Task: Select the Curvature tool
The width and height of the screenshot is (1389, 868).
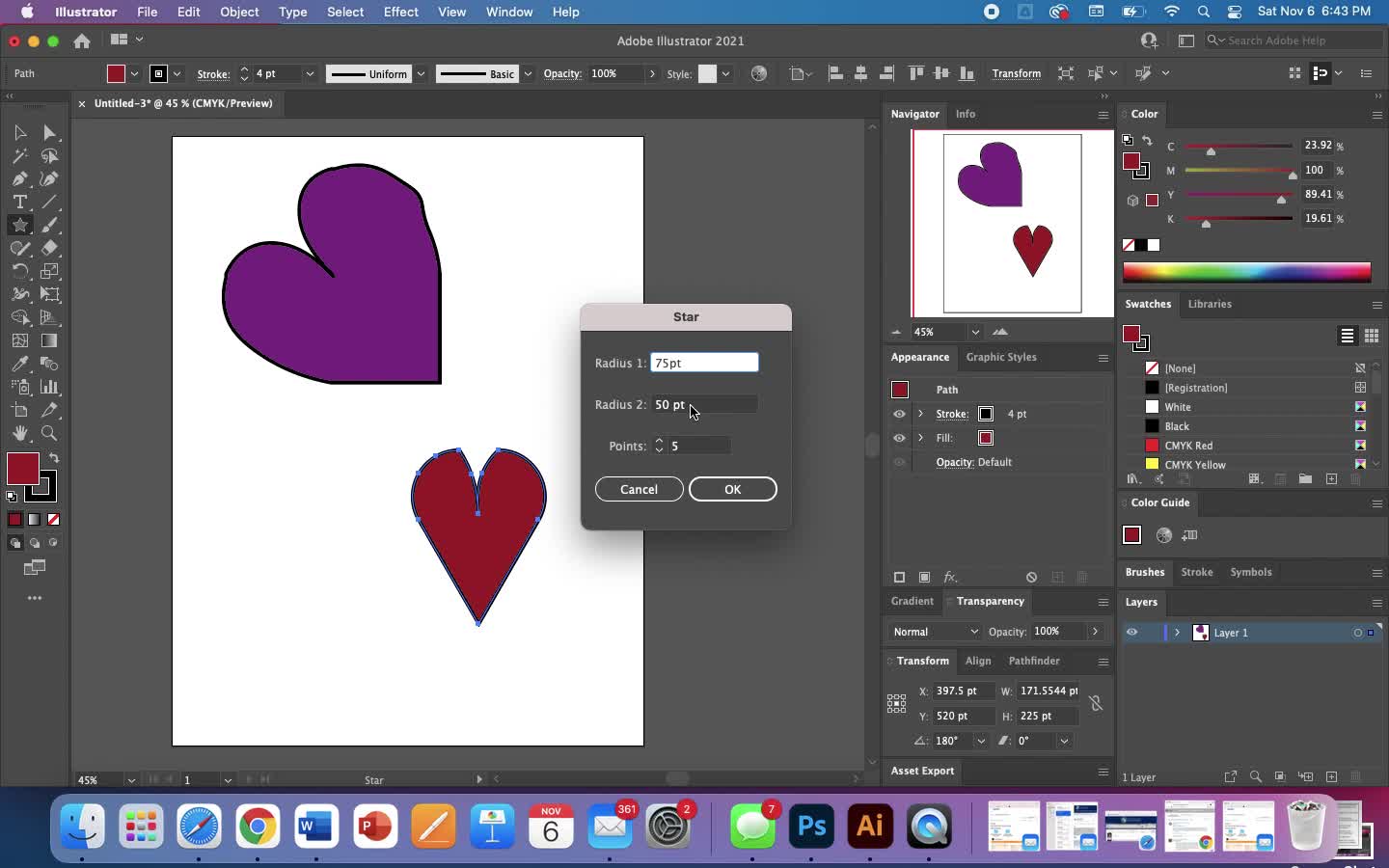Action: 49,178
